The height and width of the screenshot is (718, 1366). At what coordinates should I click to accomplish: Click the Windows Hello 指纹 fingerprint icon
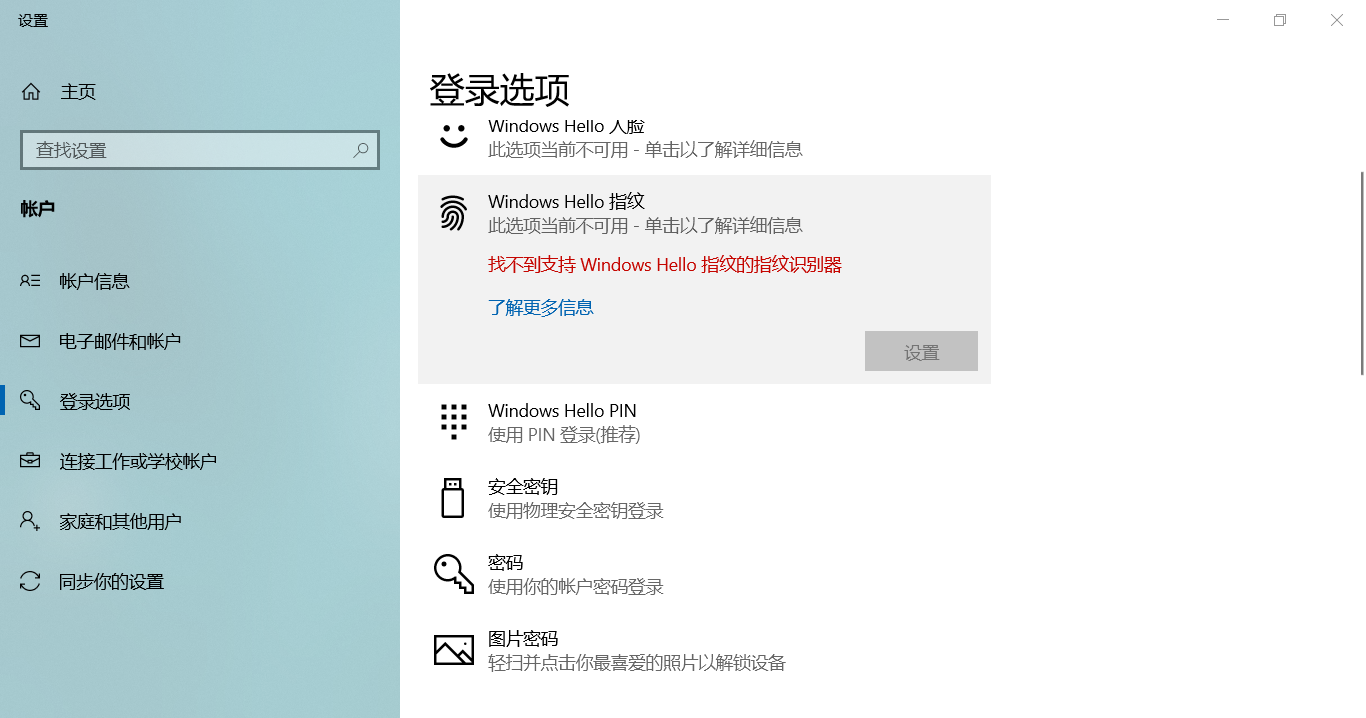pos(453,213)
